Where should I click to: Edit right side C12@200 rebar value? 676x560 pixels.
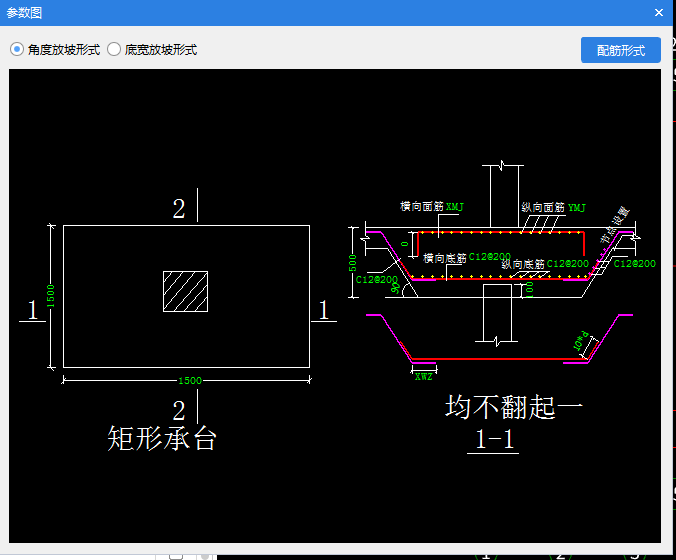coord(635,263)
